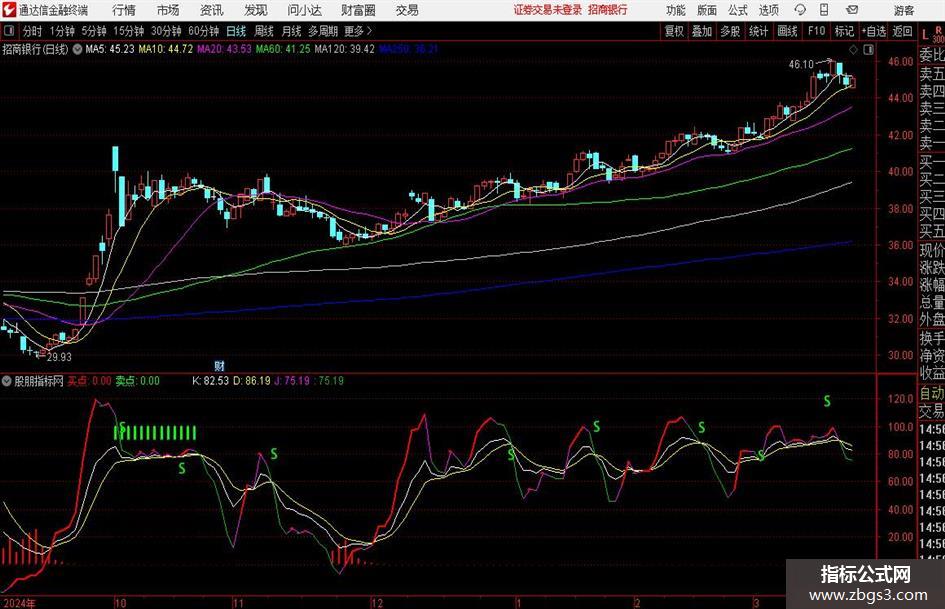Viewport: 945px width, 609px height.
Task: Click the MA120: 39.42 label
Action: pos(345,49)
